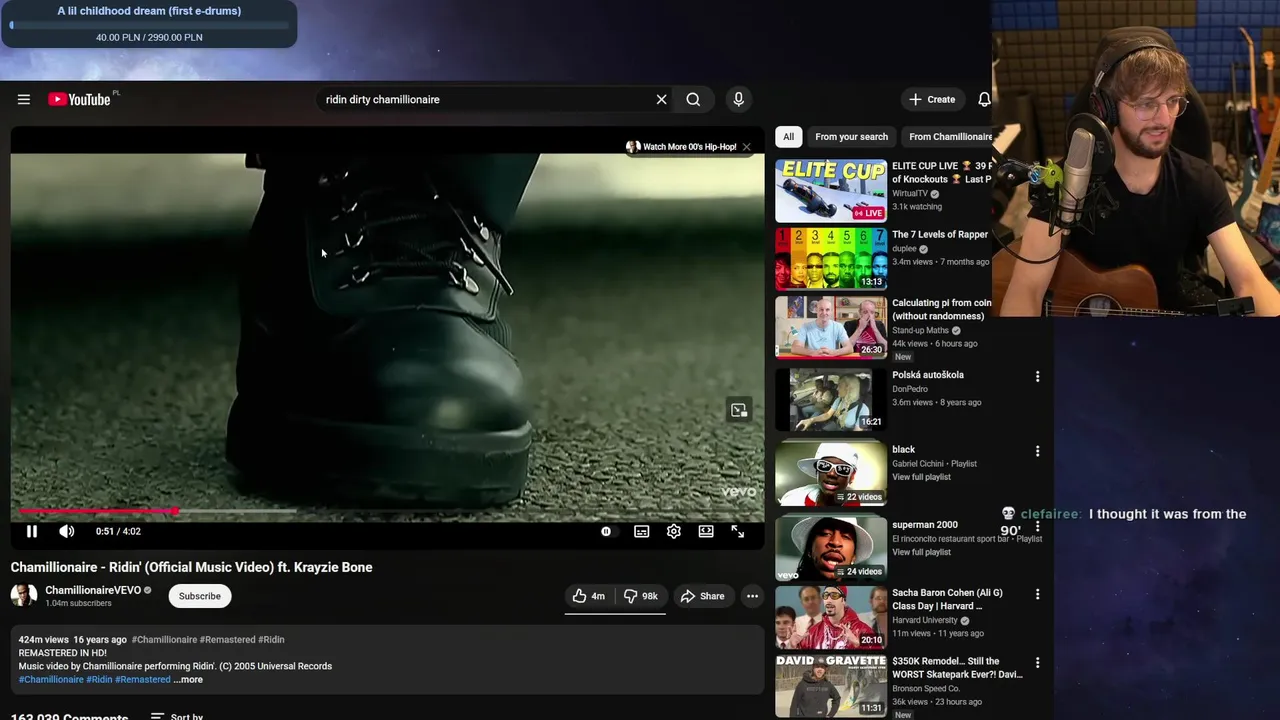Subscribe to ChamillionaireVEVO
Viewport: 1280px width, 720px height.
(x=200, y=596)
